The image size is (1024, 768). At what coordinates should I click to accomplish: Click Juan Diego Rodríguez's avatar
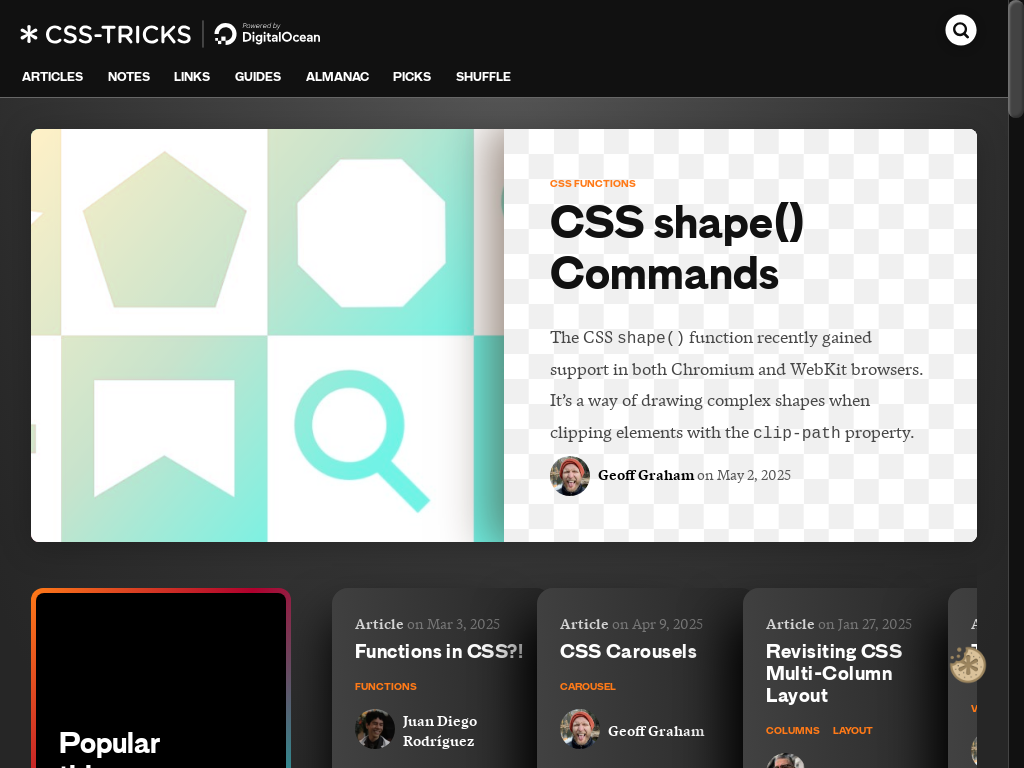point(375,729)
